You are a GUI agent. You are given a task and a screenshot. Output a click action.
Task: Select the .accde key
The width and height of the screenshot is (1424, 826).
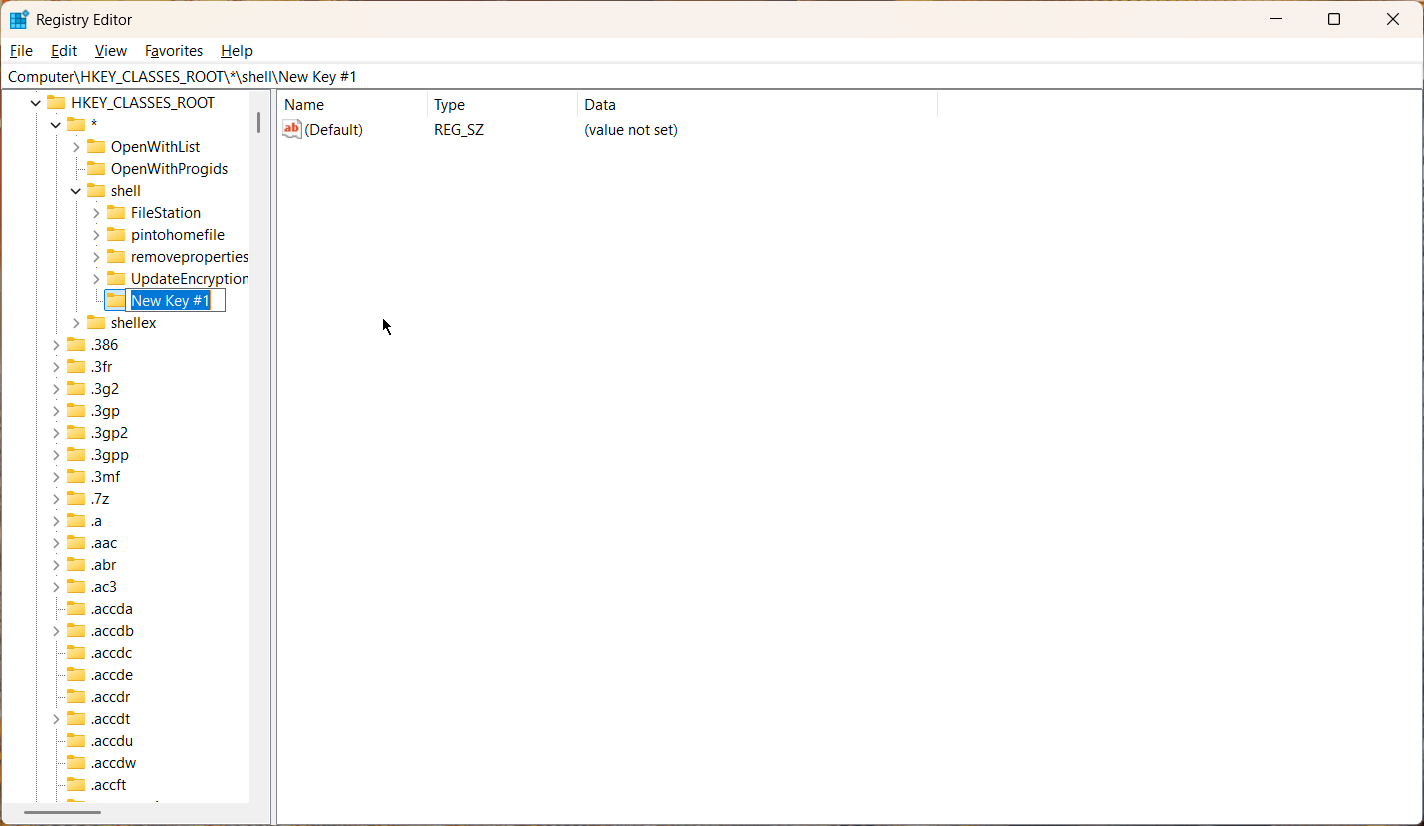tap(111, 674)
